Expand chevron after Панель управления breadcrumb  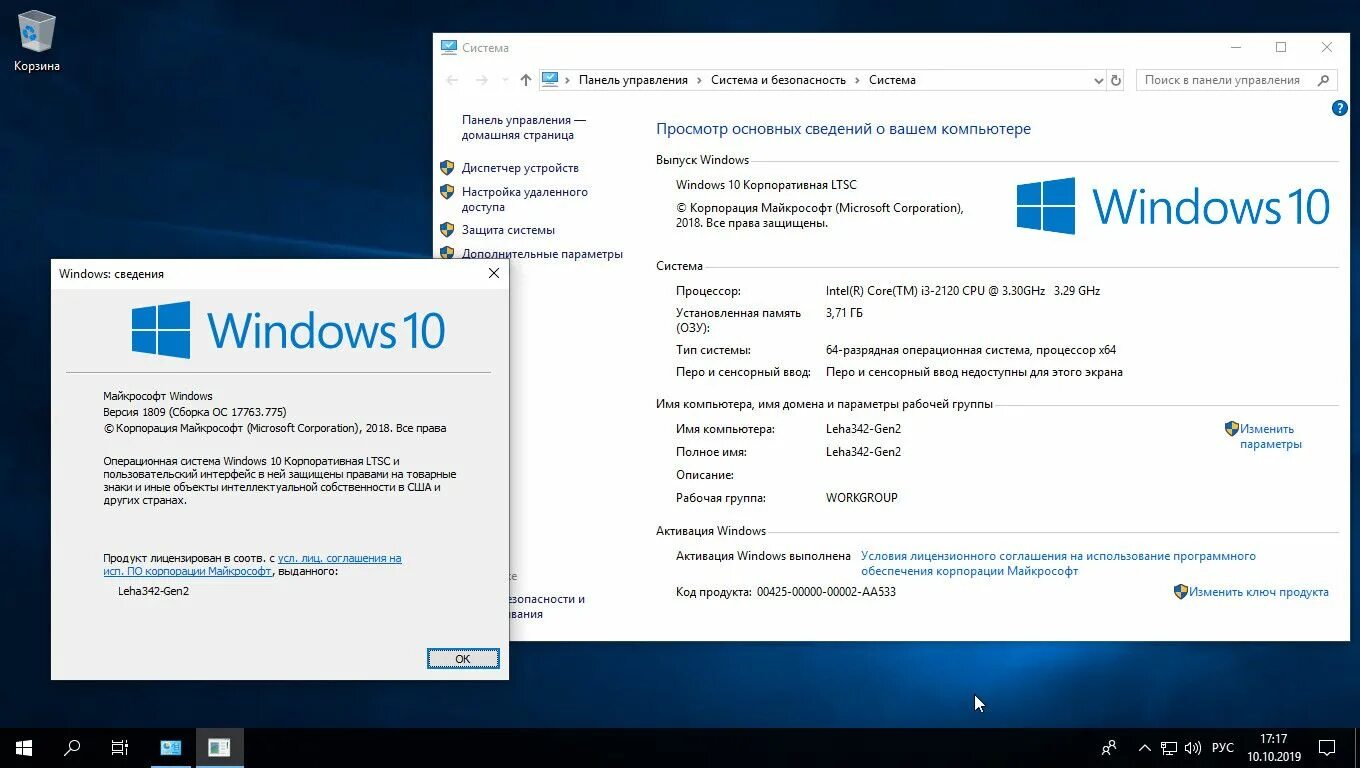point(700,80)
